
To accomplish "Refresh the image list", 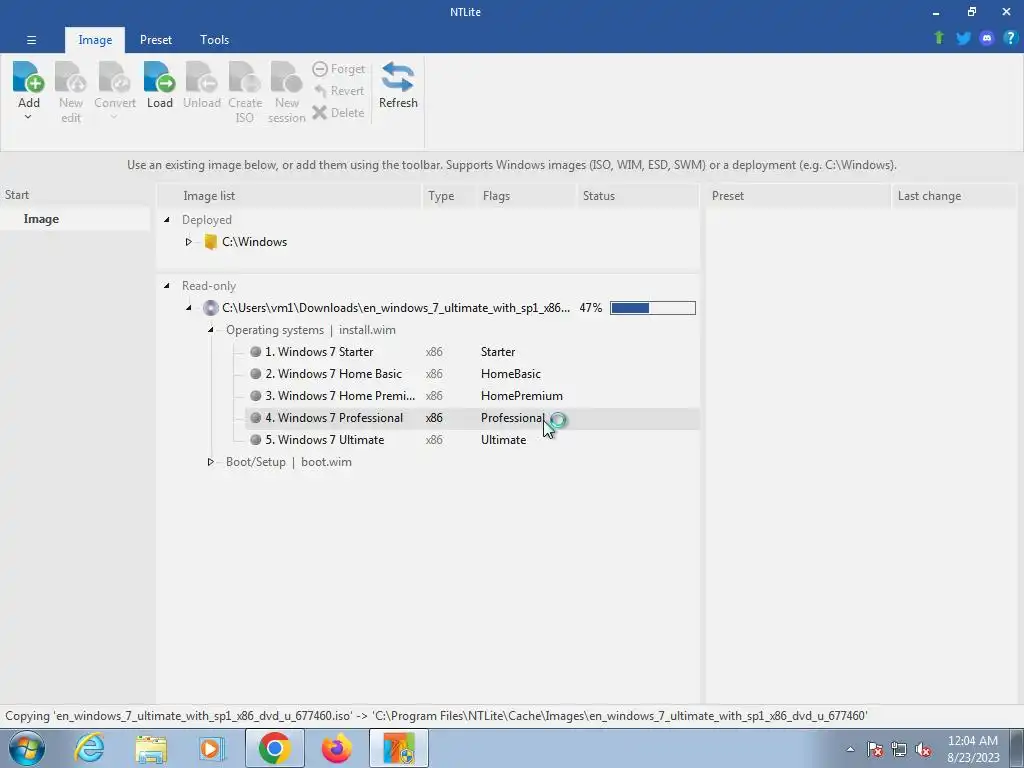I will coord(398,85).
